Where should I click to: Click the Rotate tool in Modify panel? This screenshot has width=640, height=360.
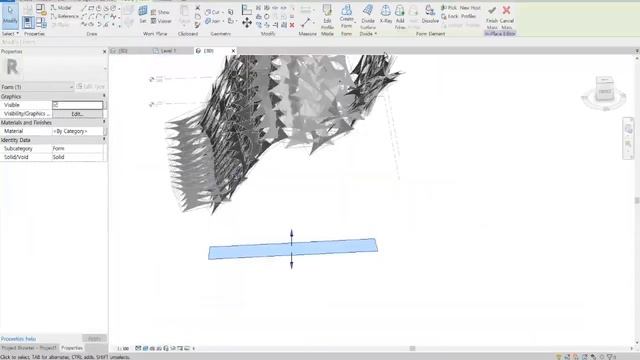tap(267, 17)
